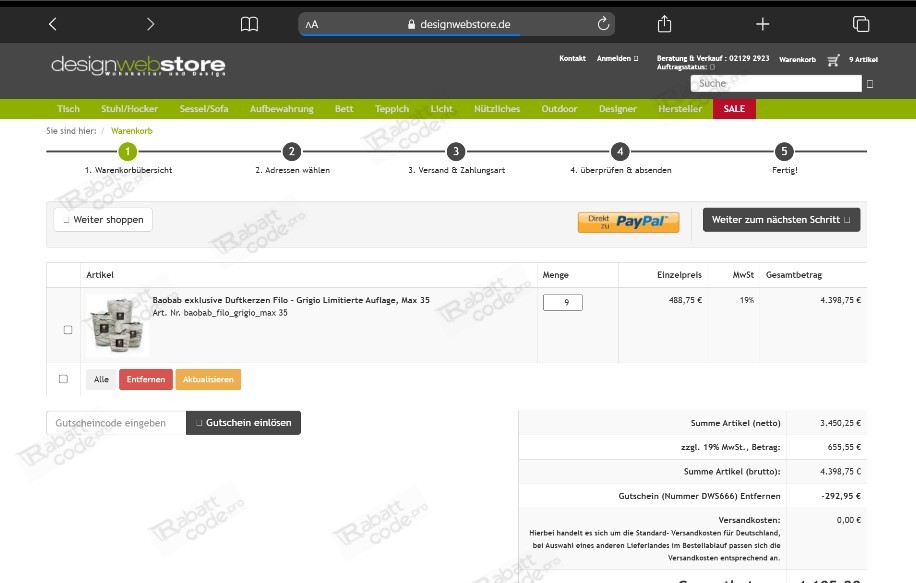The height and width of the screenshot is (583, 916).
Task: Open the Hersteller category menu
Action: tap(680, 109)
